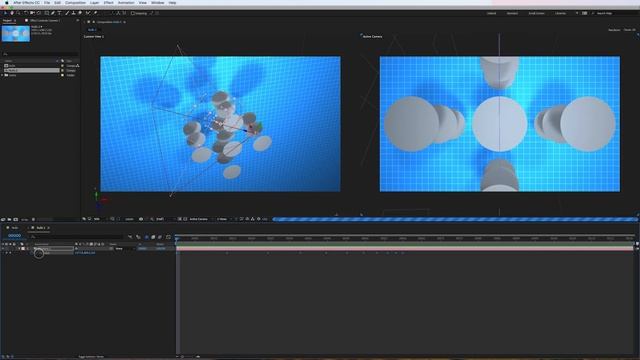Select the Hand tool

12,13
